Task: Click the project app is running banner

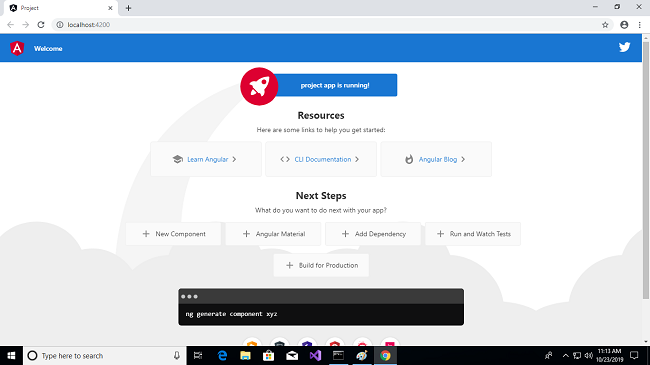Action: [x=335, y=85]
